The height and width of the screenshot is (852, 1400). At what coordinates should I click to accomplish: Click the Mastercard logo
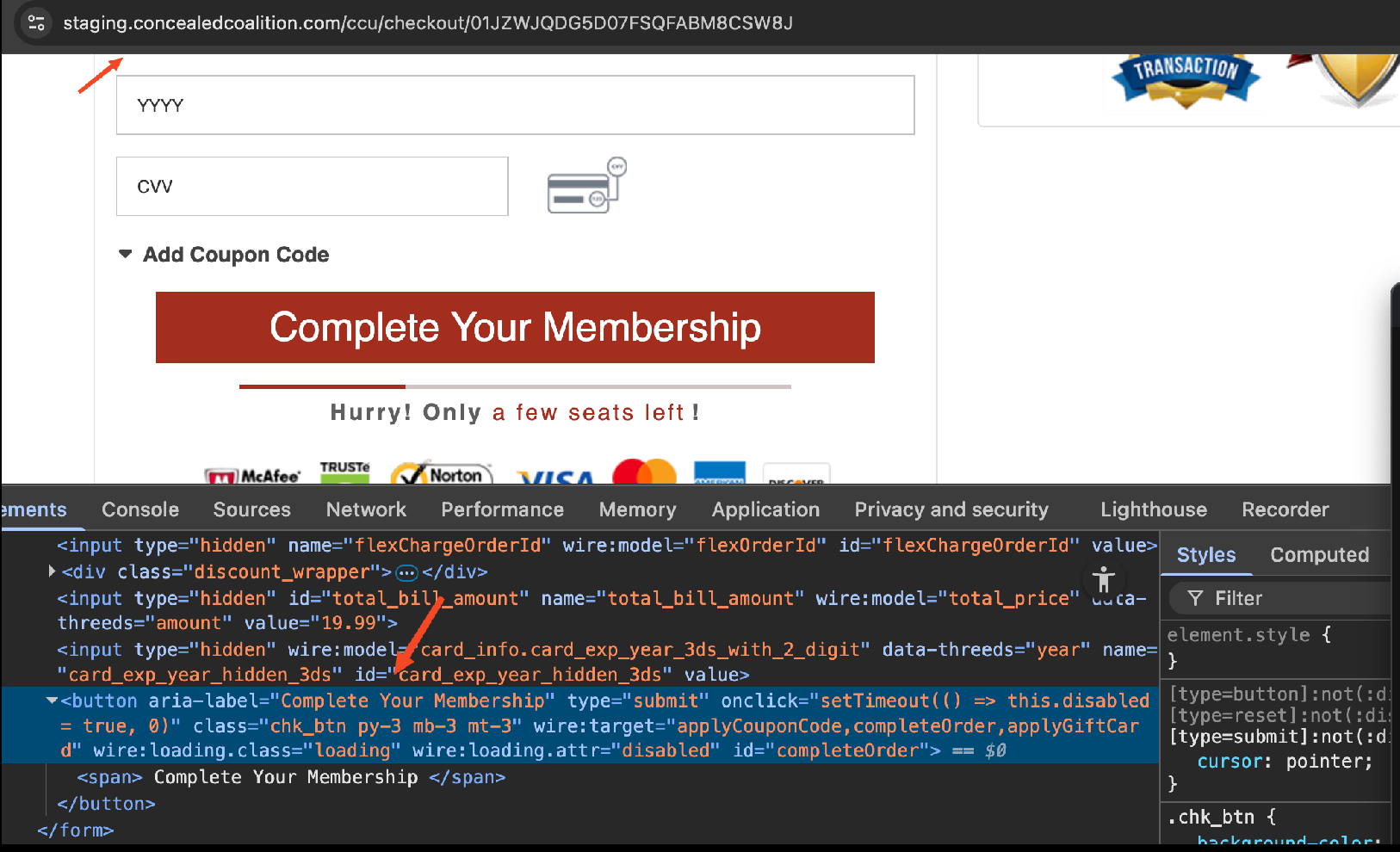(x=644, y=472)
